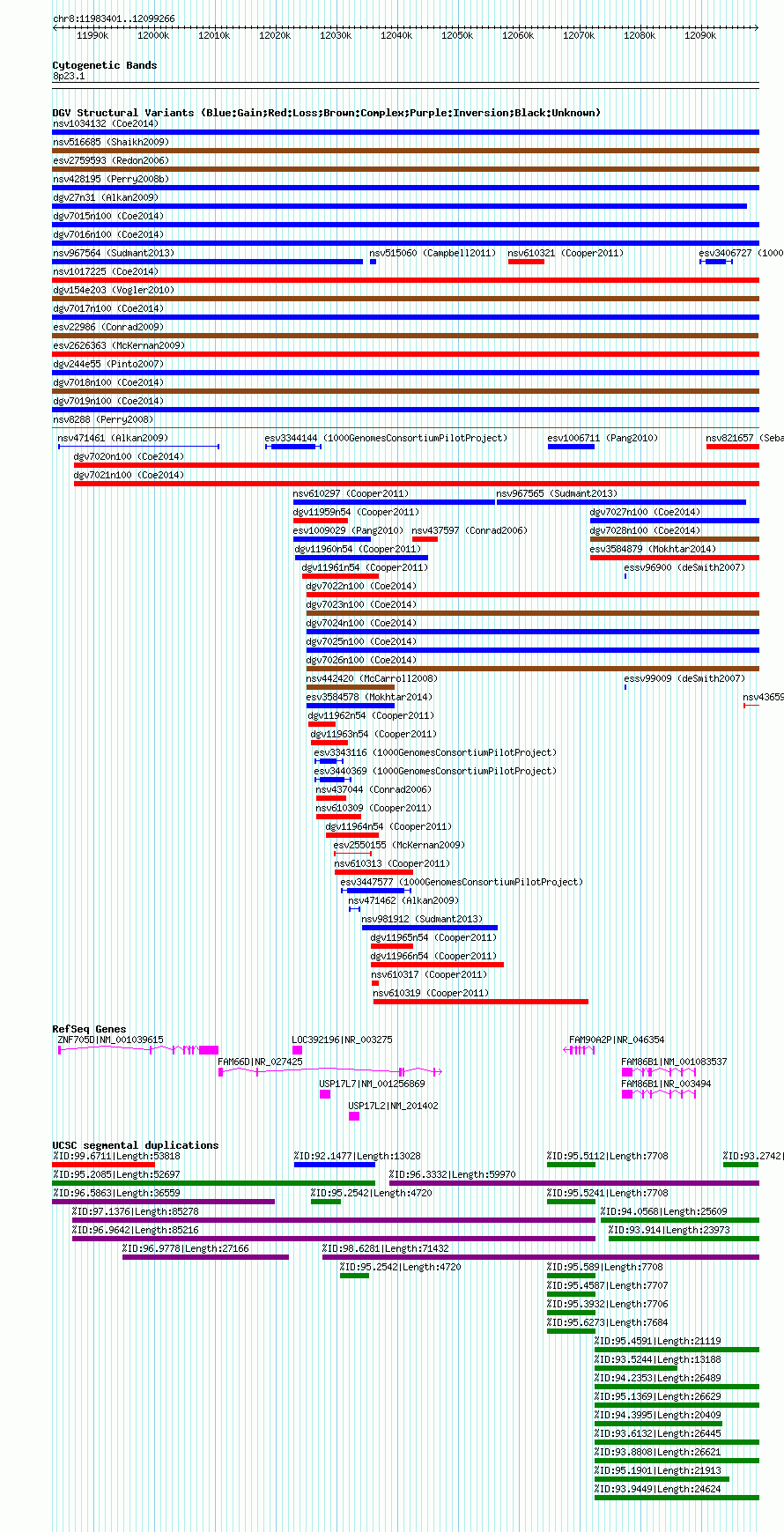Click the nsv610319 (Cooper2011) label
Viewport: 784px width, 1532px height.
pyautogui.click(x=431, y=993)
